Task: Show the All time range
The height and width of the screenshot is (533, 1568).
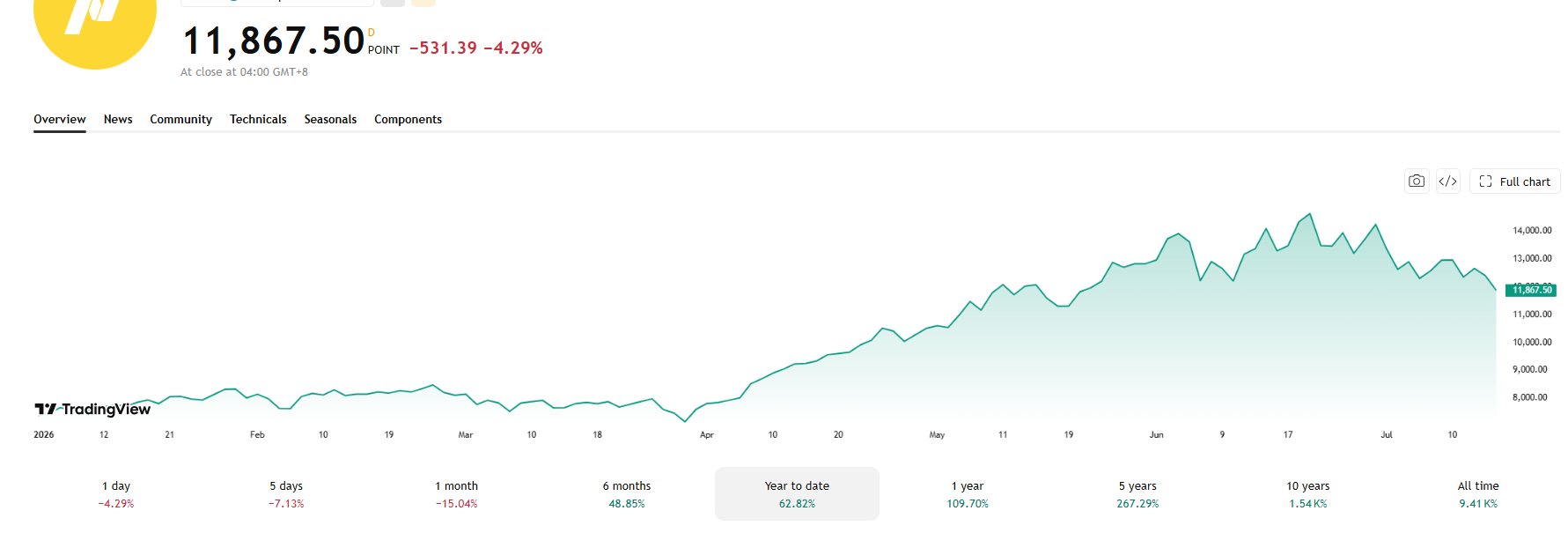Action: click(1478, 494)
